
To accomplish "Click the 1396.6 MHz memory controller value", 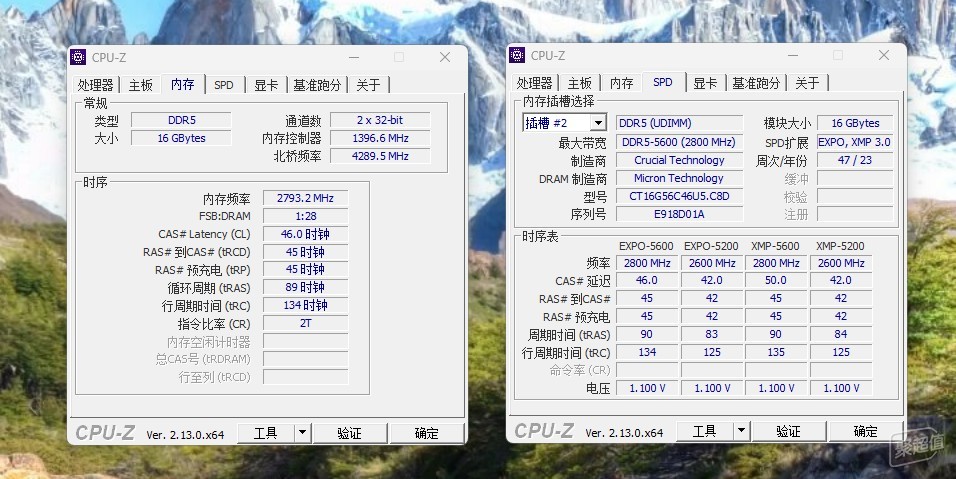I will (380, 138).
